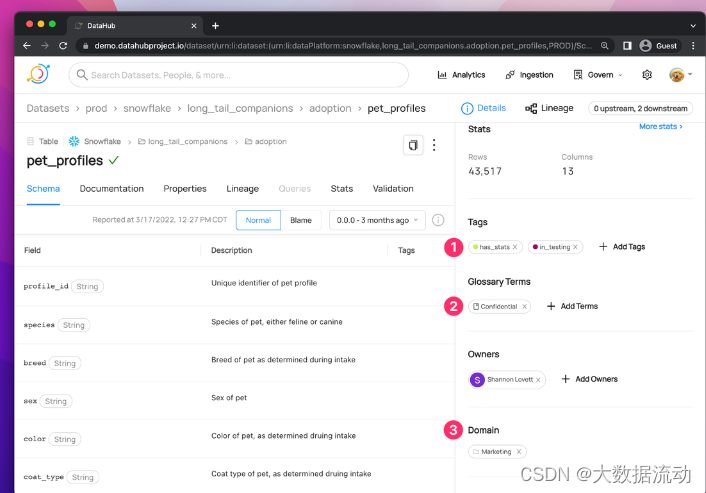Screen dimensions: 706x493
Task: Remove the Marketing domain
Action: [x=519, y=452]
